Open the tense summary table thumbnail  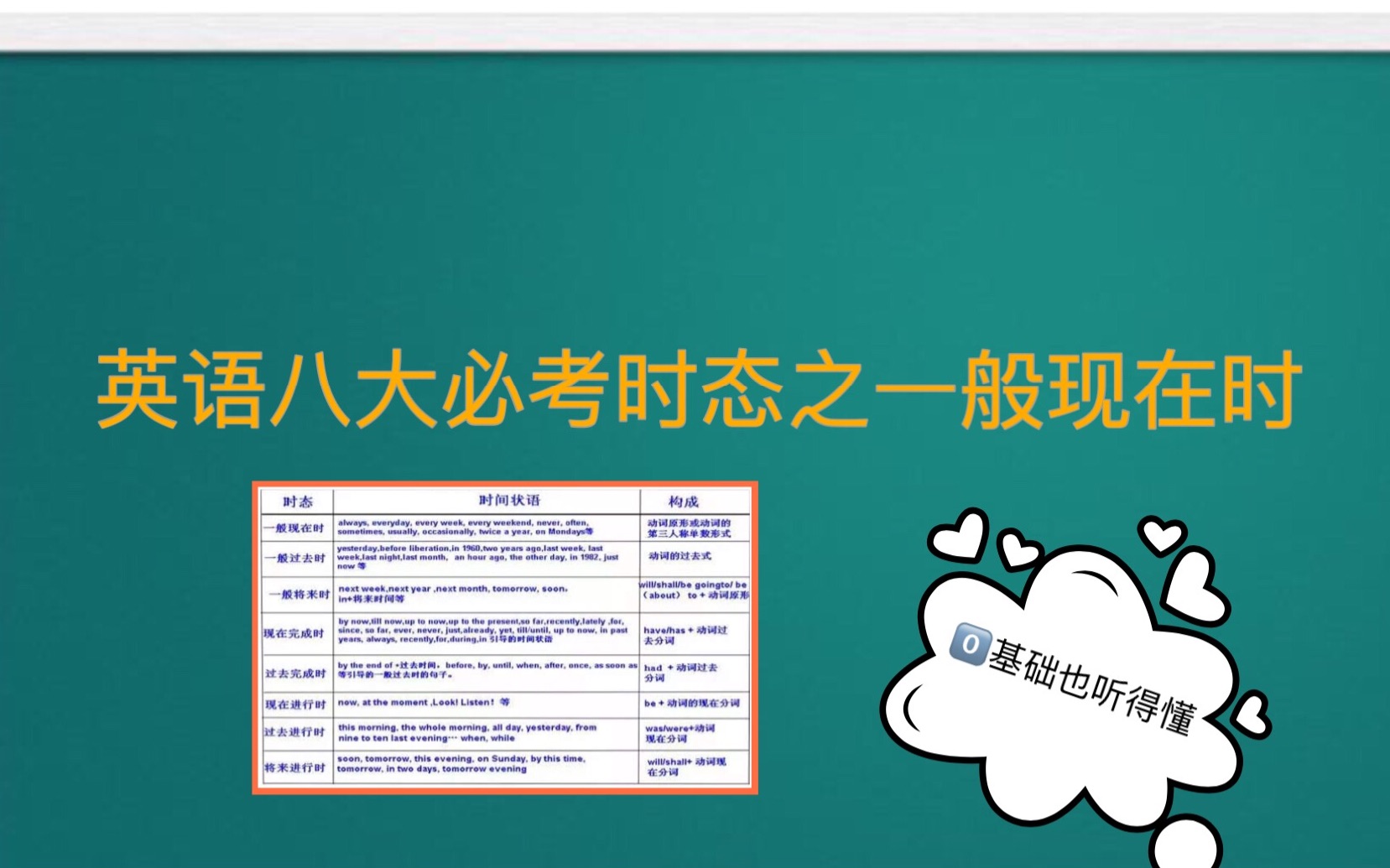(x=505, y=637)
